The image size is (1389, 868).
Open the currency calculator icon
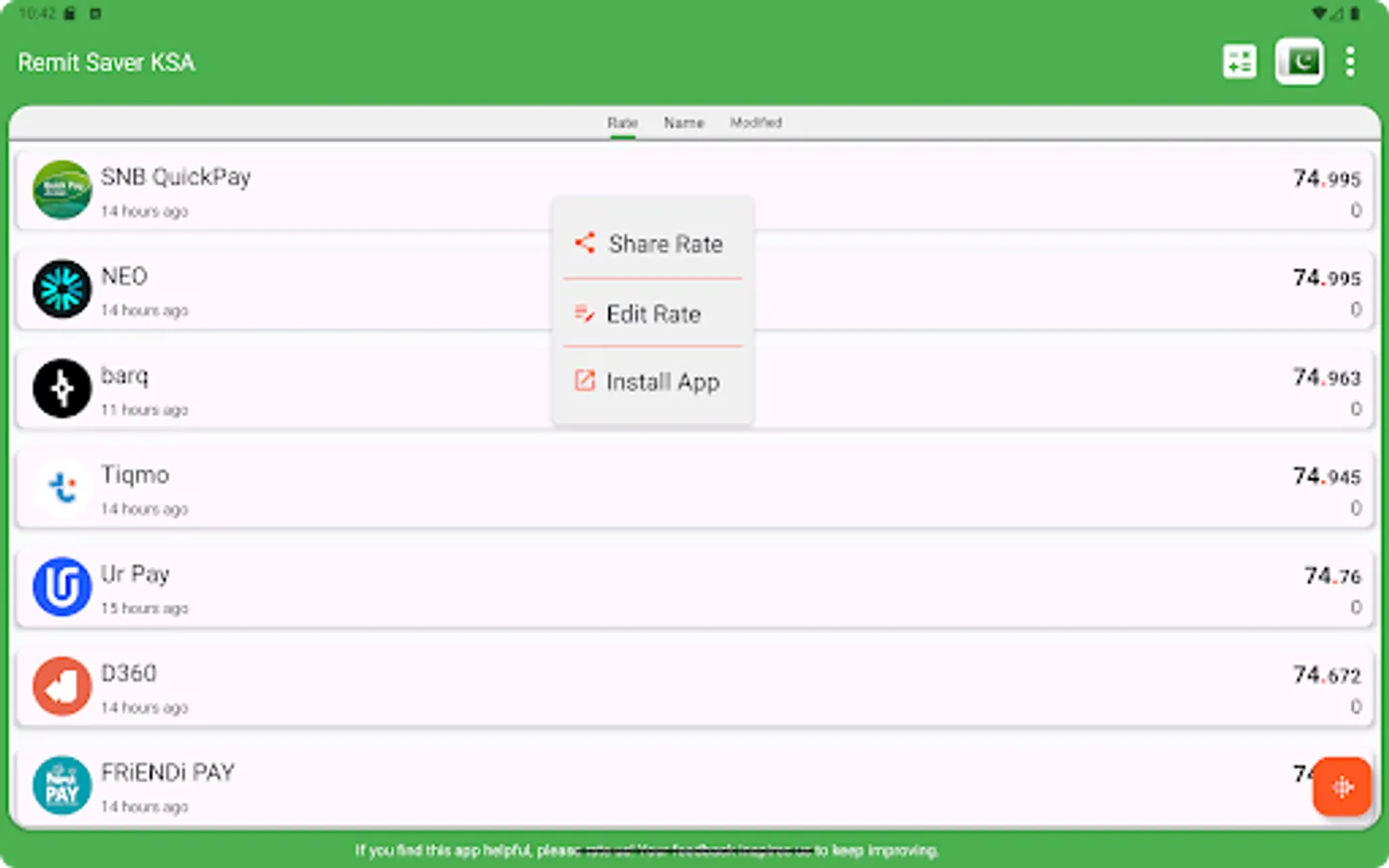[x=1239, y=61]
